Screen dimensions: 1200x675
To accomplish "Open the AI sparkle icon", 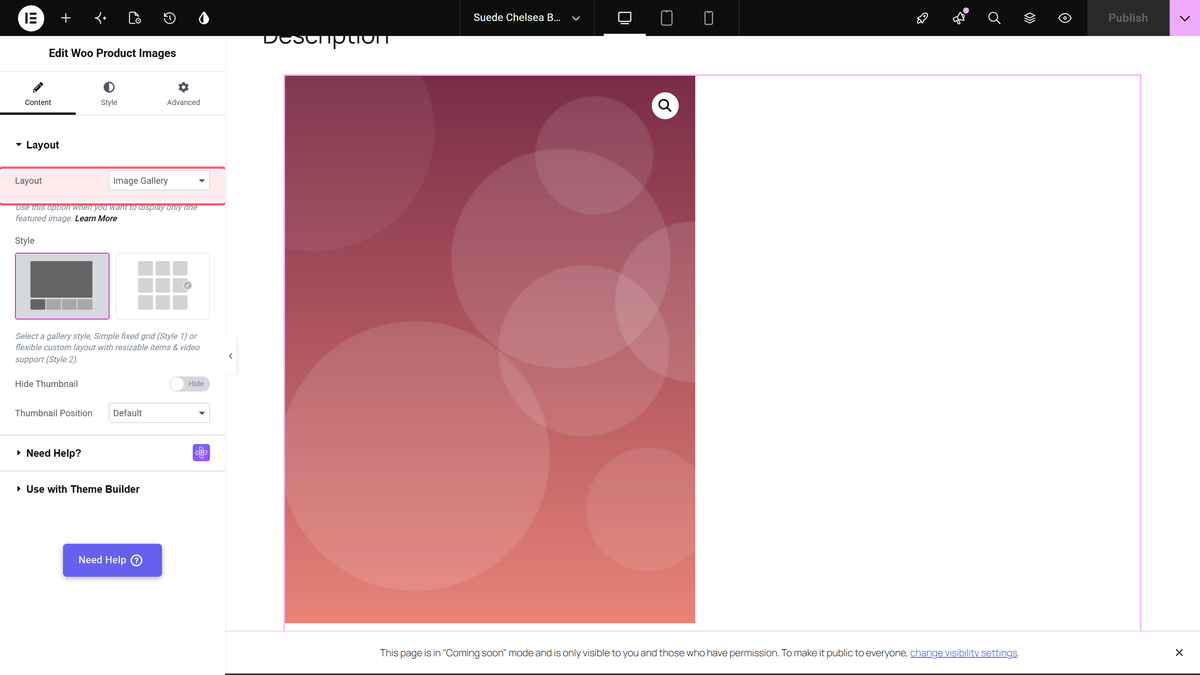I will coord(100,18).
